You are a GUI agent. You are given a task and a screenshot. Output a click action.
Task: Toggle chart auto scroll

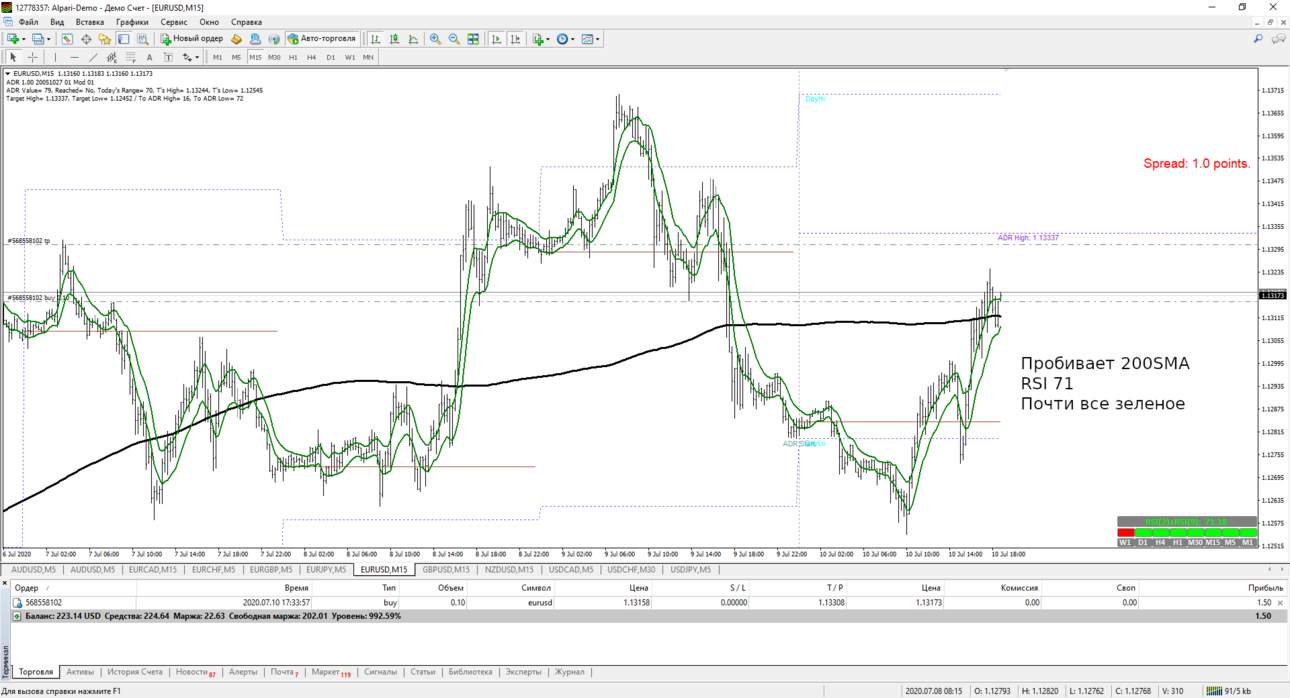(x=497, y=39)
